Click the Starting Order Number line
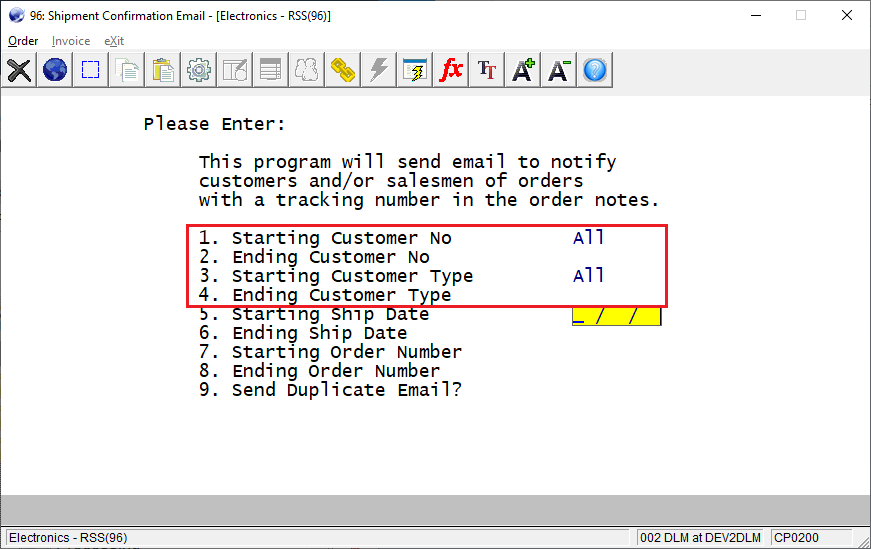 click(x=330, y=352)
